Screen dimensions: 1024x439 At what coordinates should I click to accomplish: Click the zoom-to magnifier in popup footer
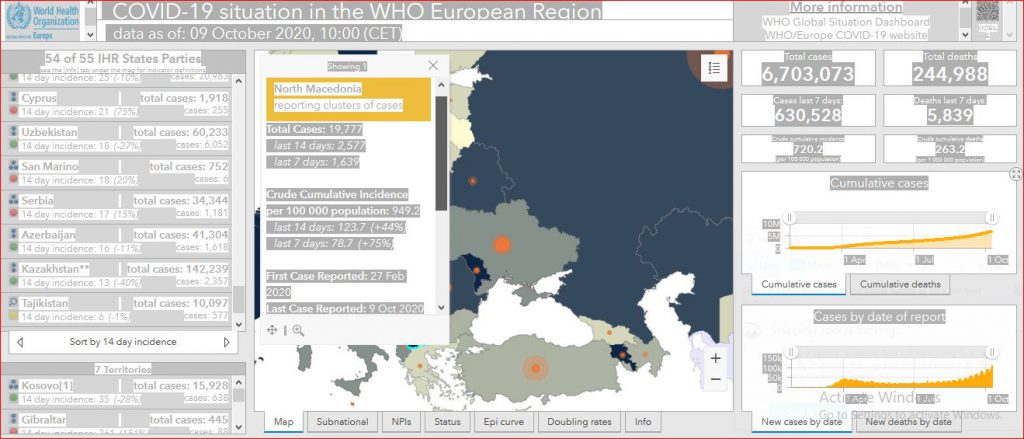298,330
